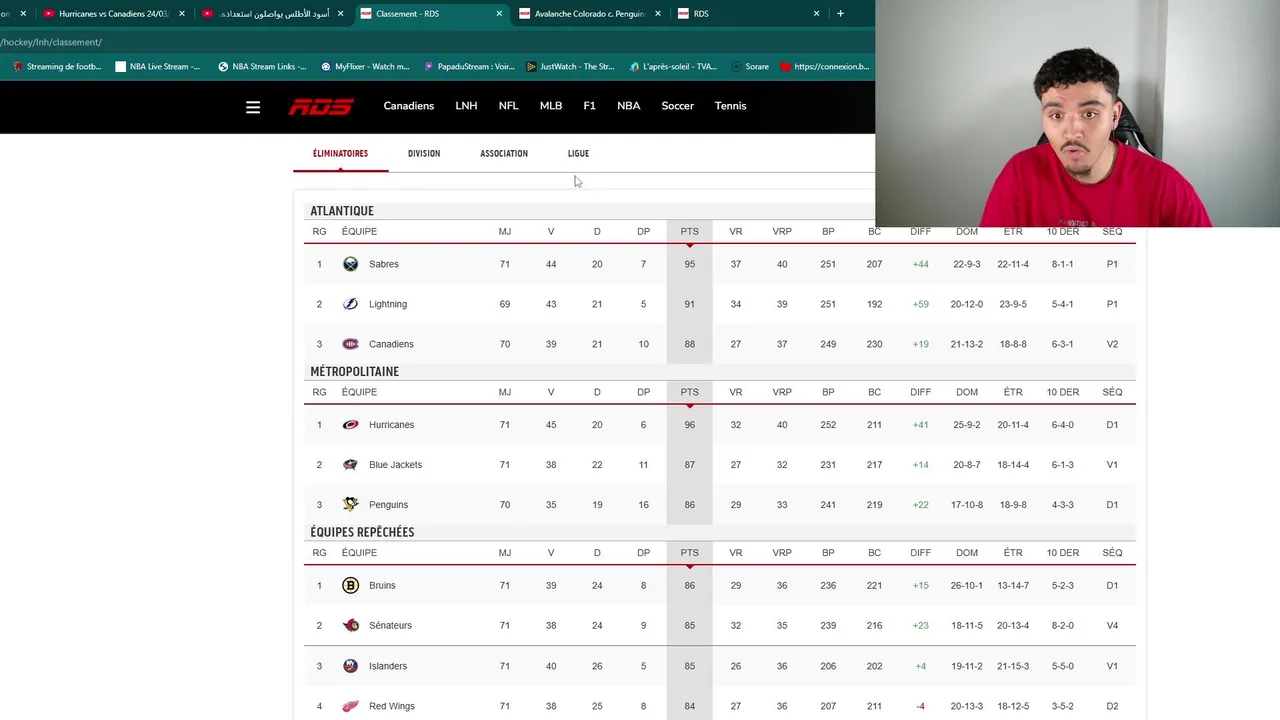The height and width of the screenshot is (720, 1280).
Task: Click the Sénateurs team logo
Action: tap(350, 625)
